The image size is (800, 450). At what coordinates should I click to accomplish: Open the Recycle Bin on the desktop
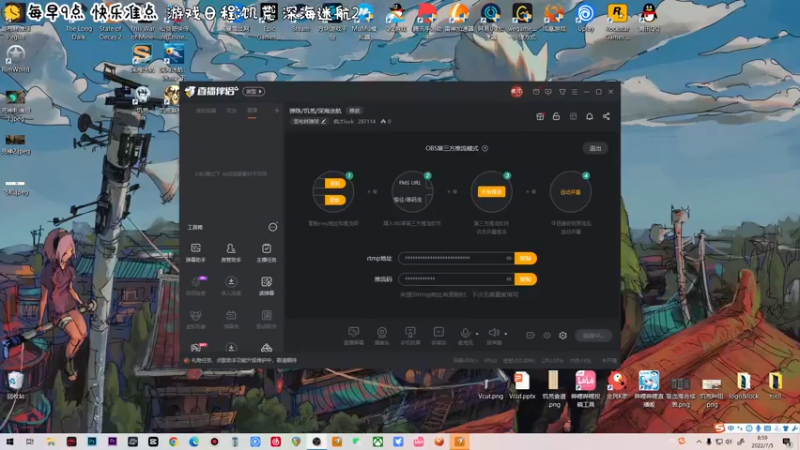(15, 385)
